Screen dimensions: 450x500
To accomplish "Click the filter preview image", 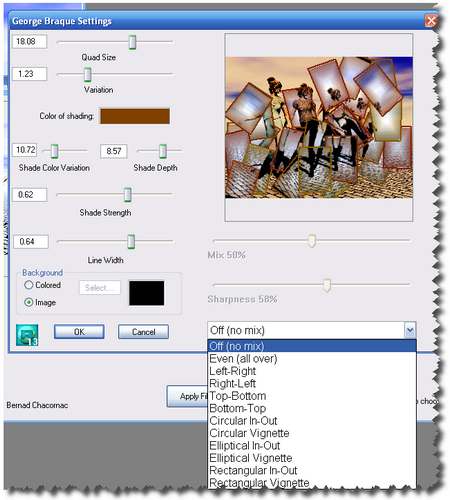I will (x=319, y=127).
